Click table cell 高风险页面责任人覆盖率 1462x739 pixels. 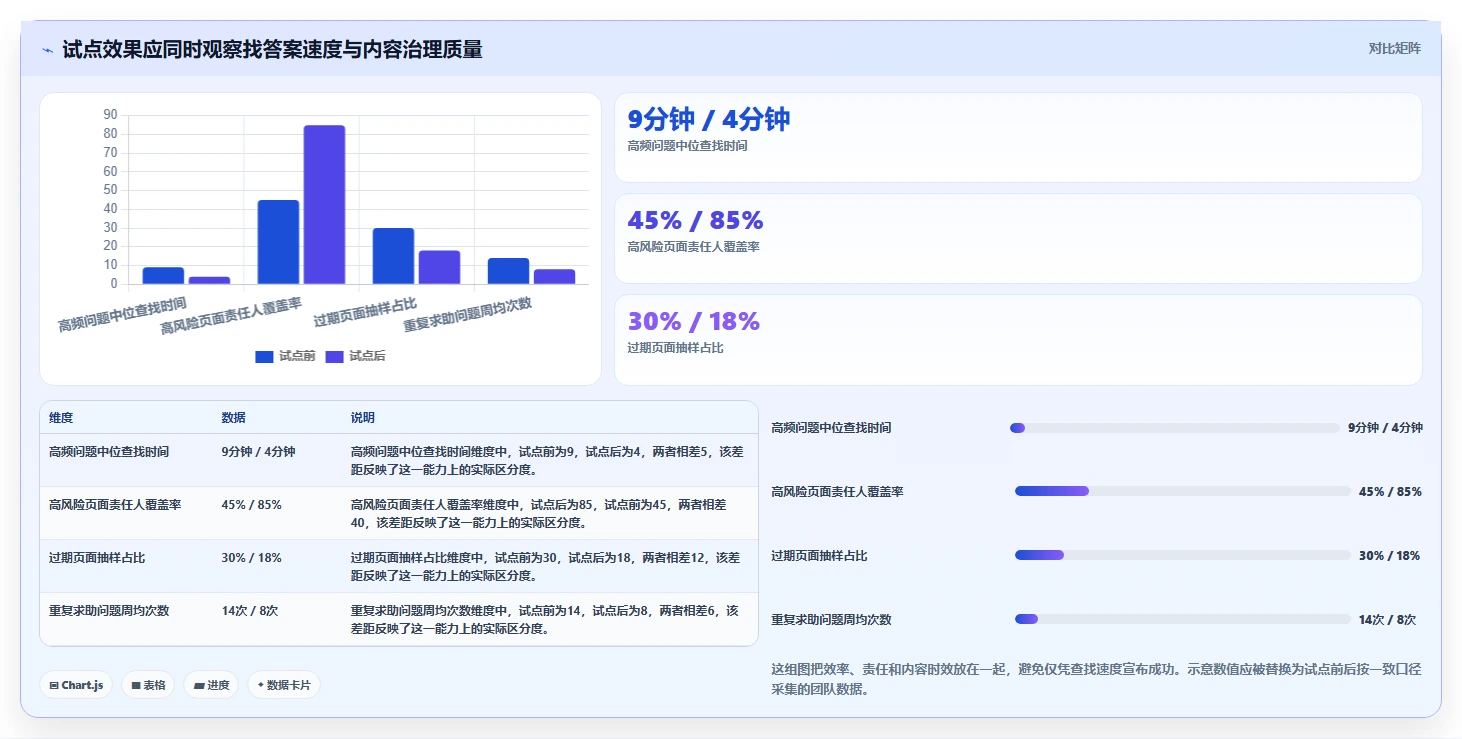click(x=115, y=505)
